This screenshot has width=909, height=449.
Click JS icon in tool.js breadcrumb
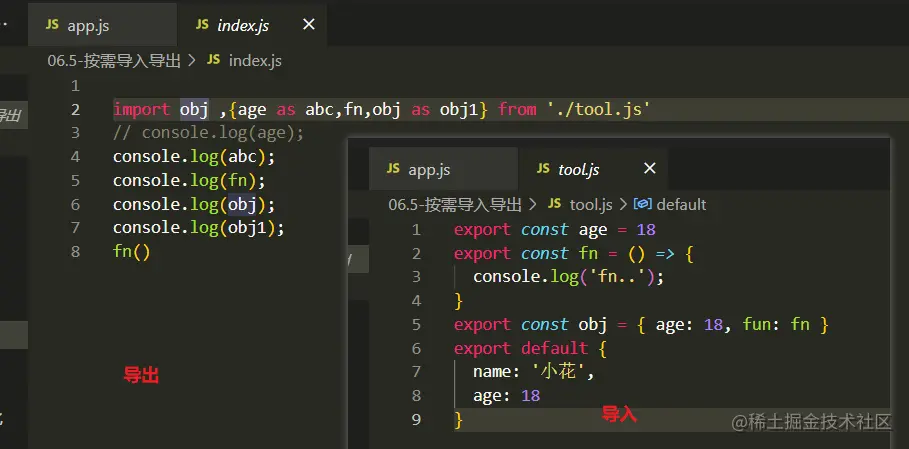(554, 204)
